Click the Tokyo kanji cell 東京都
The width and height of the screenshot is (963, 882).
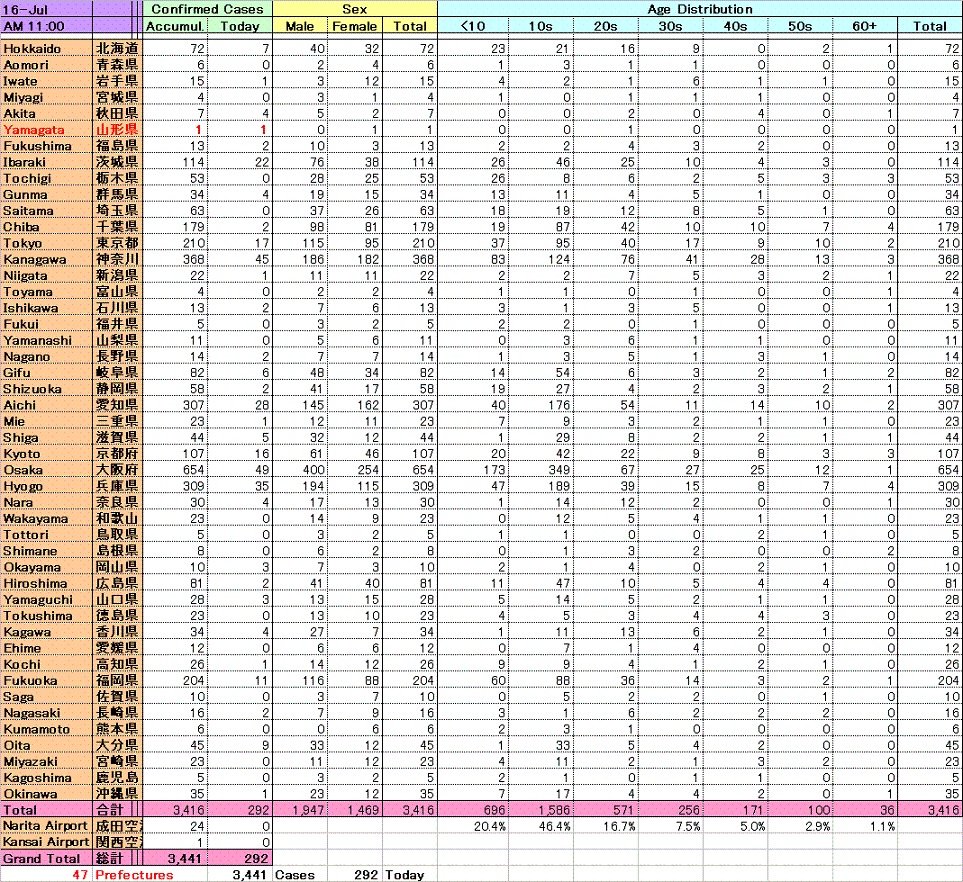coord(117,243)
